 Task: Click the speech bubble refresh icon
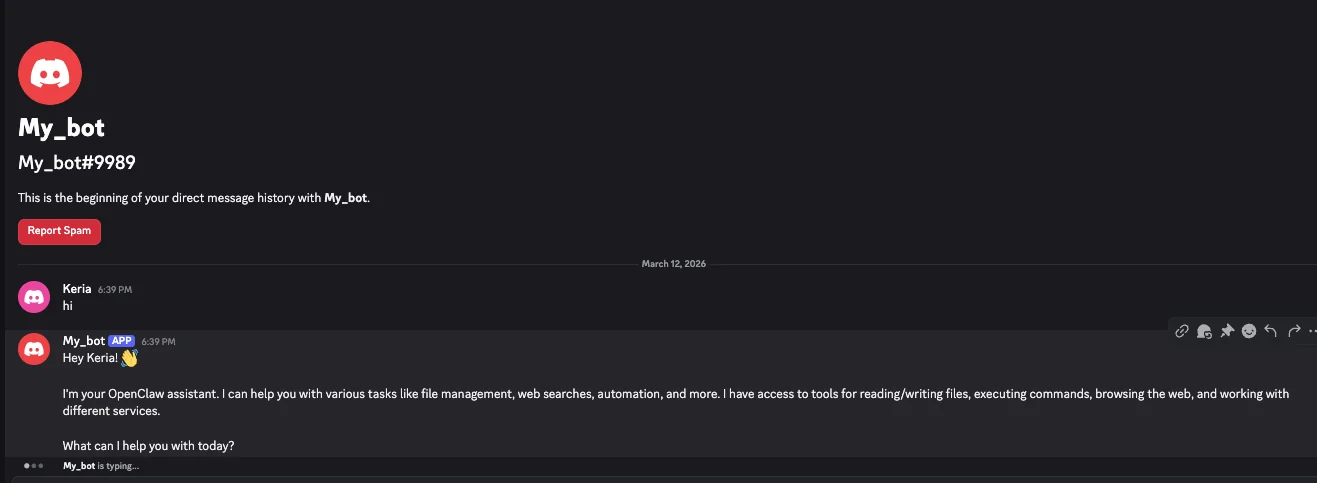1204,331
